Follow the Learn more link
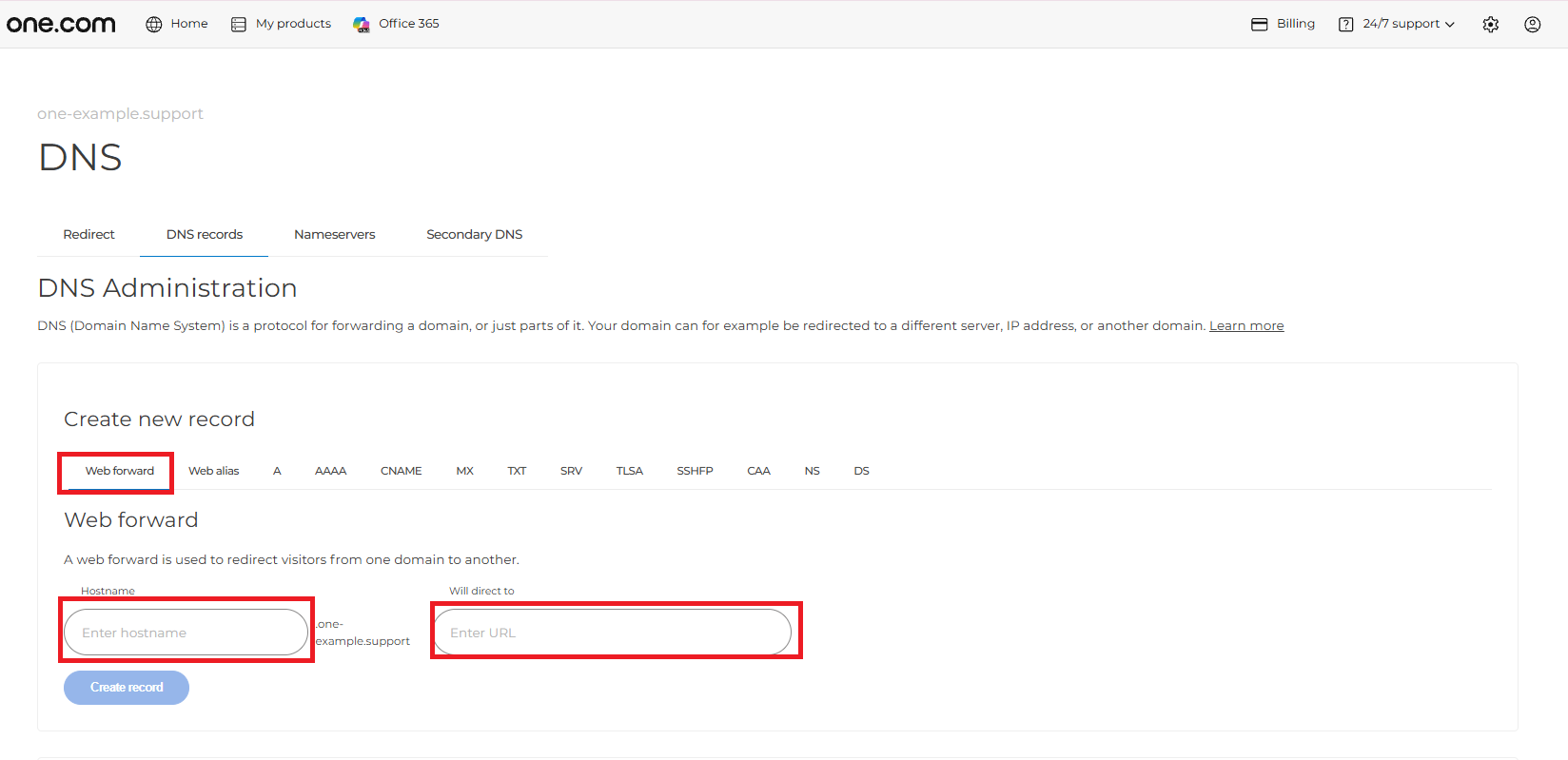The height and width of the screenshot is (760, 1568). pyautogui.click(x=1246, y=325)
